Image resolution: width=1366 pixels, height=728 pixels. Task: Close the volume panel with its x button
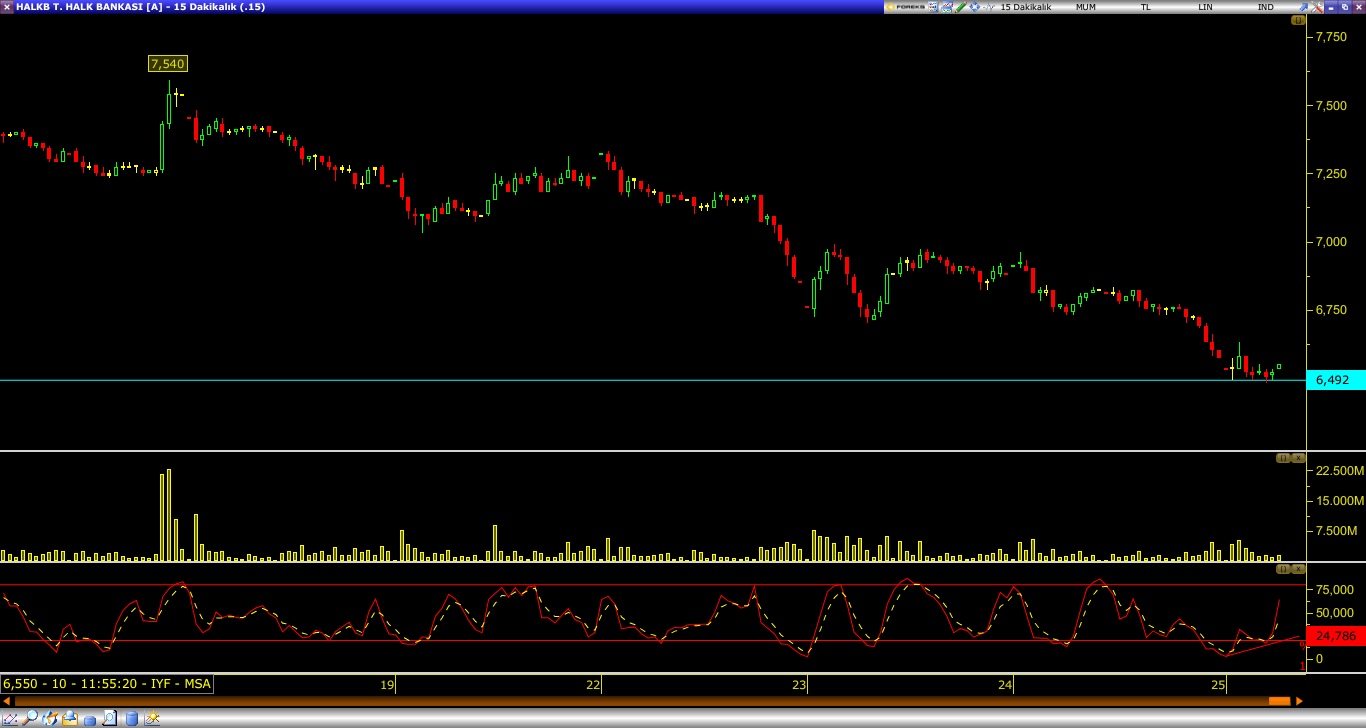click(x=1298, y=458)
